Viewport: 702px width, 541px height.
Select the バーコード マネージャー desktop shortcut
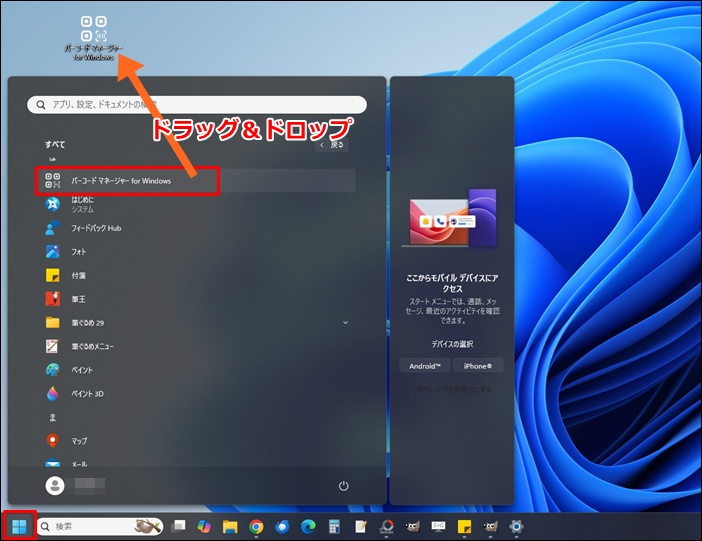[x=94, y=39]
